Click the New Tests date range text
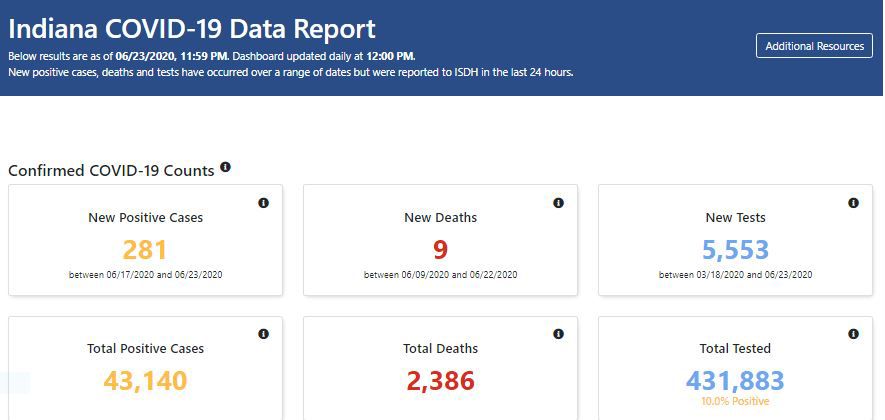Screen dimensions: 885x420 coord(735,275)
